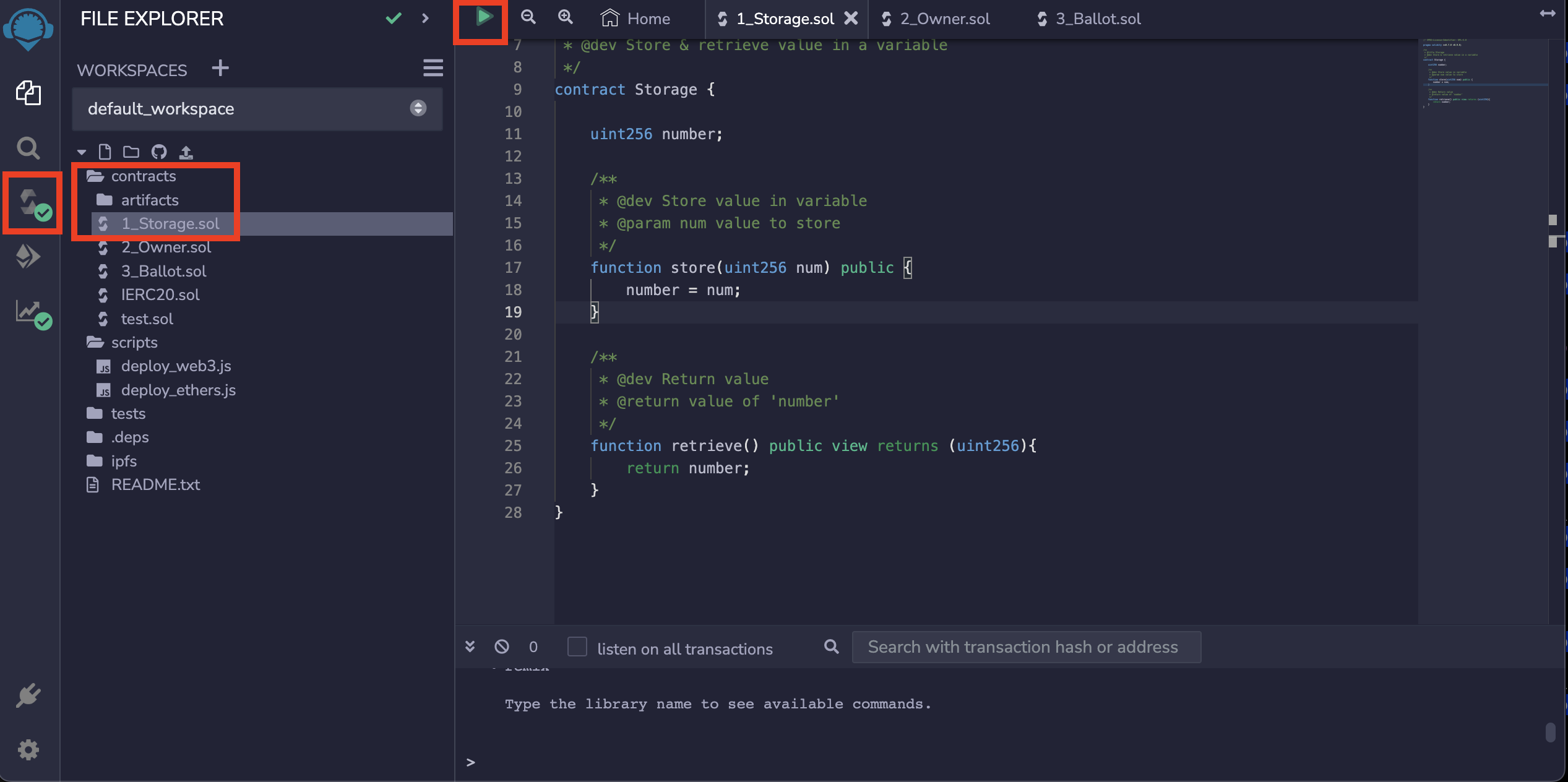Click the 'function store' declaration line
This screenshot has height=782, width=1568.
click(751, 267)
